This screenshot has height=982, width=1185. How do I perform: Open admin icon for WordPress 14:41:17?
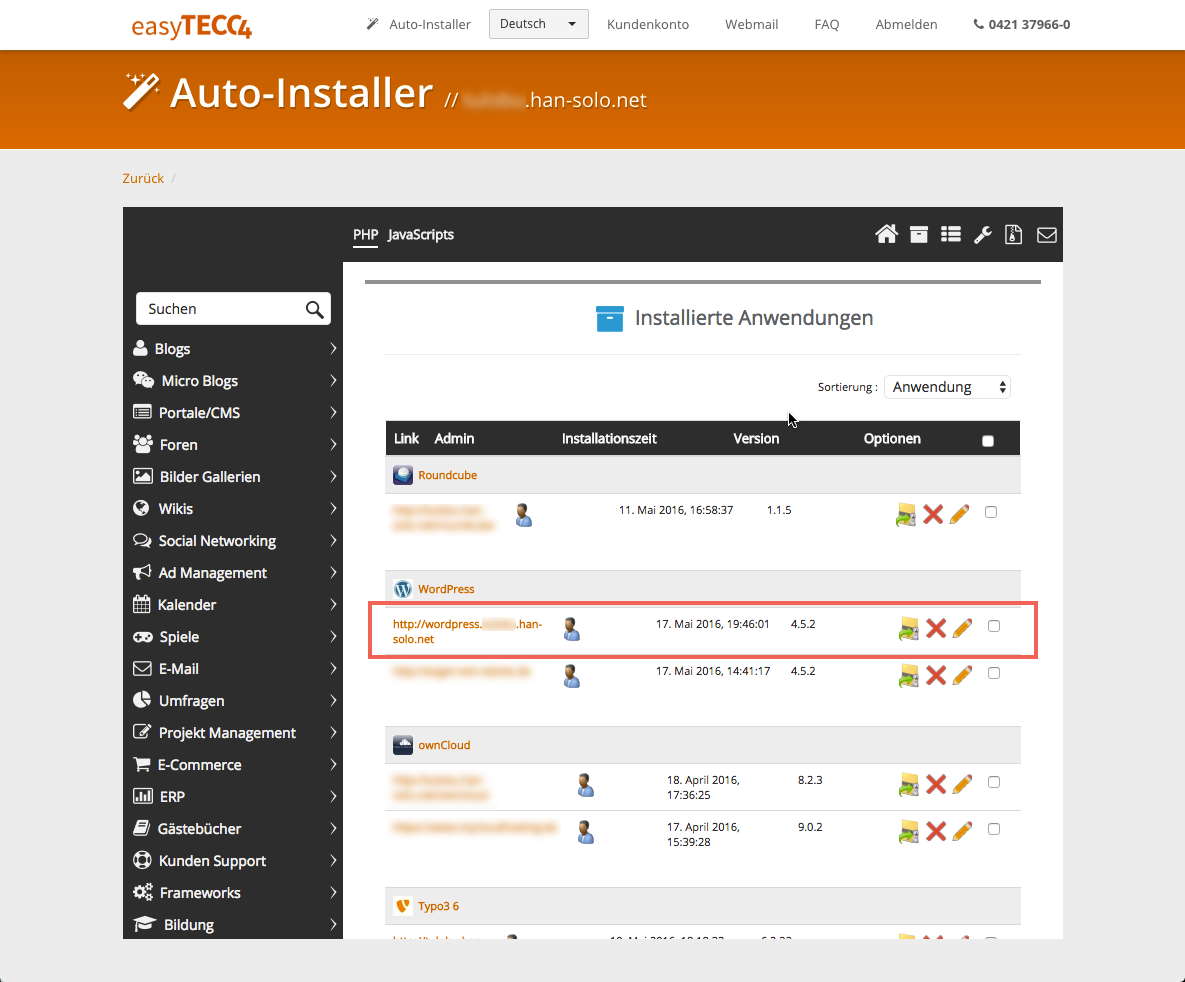click(x=571, y=676)
